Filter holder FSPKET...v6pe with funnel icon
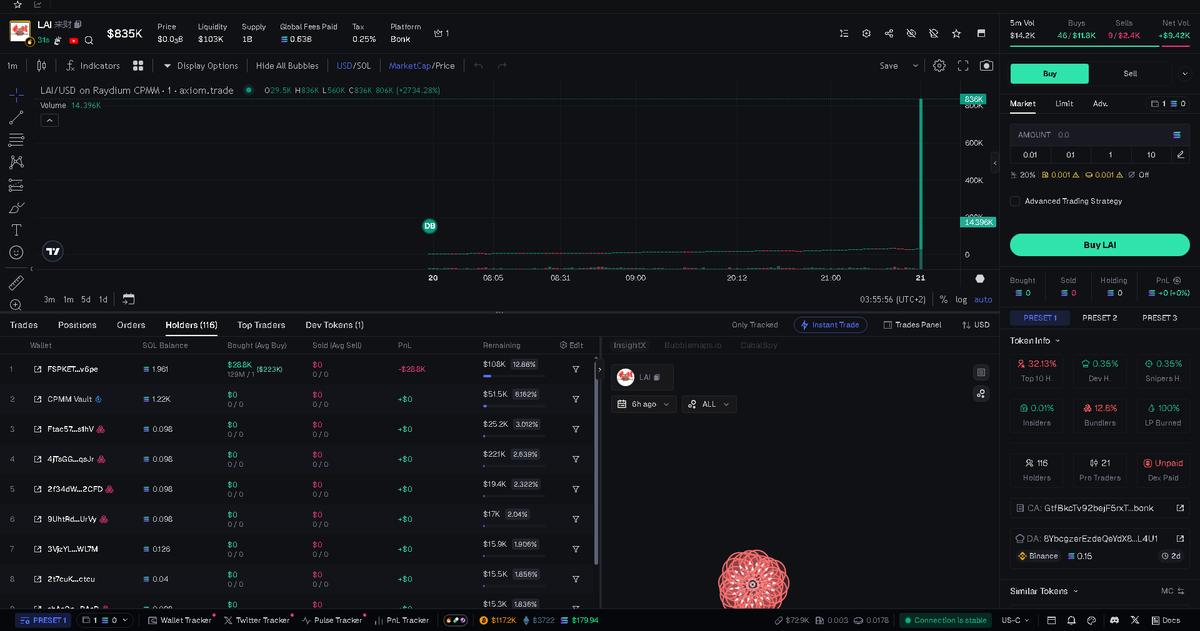Image resolution: width=1200 pixels, height=631 pixels. tap(576, 369)
